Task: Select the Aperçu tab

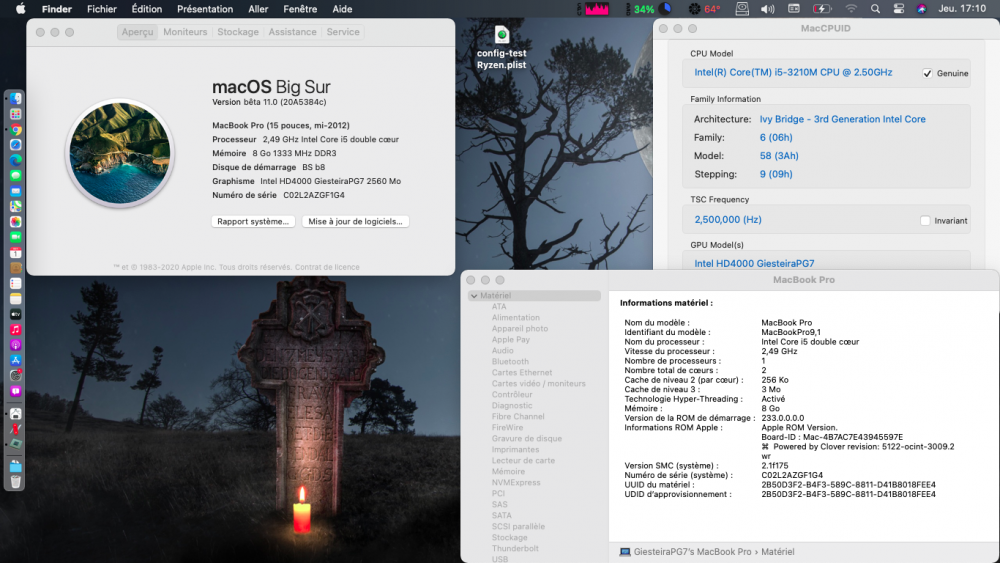Action: click(x=138, y=32)
